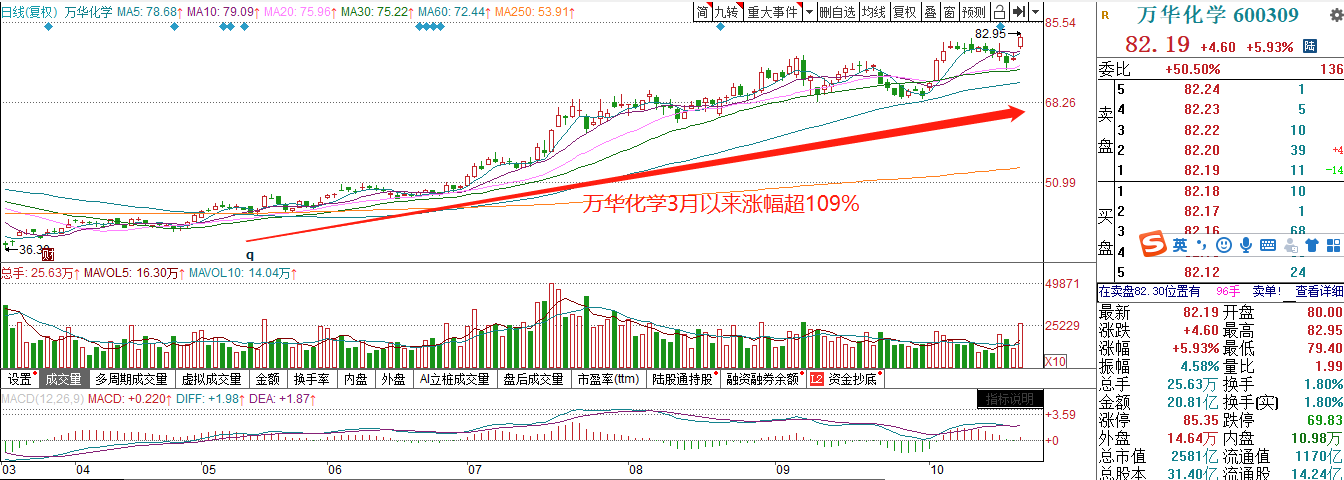Switch to 虚拟成交量 tab

click(x=211, y=379)
